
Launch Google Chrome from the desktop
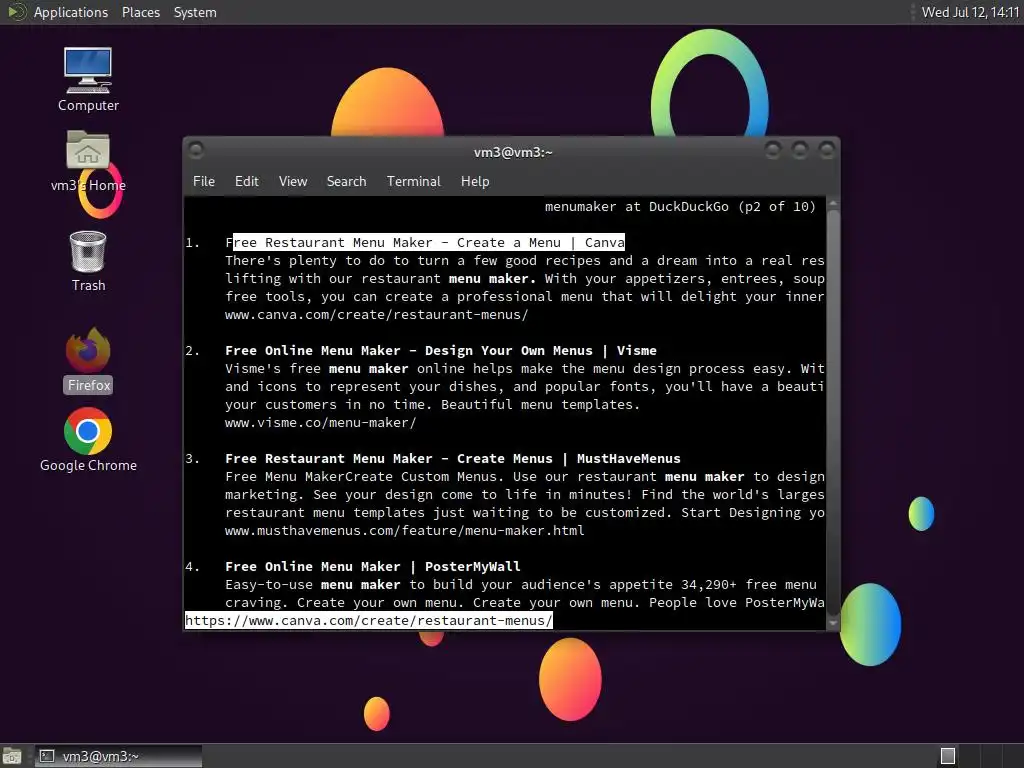coord(88,440)
